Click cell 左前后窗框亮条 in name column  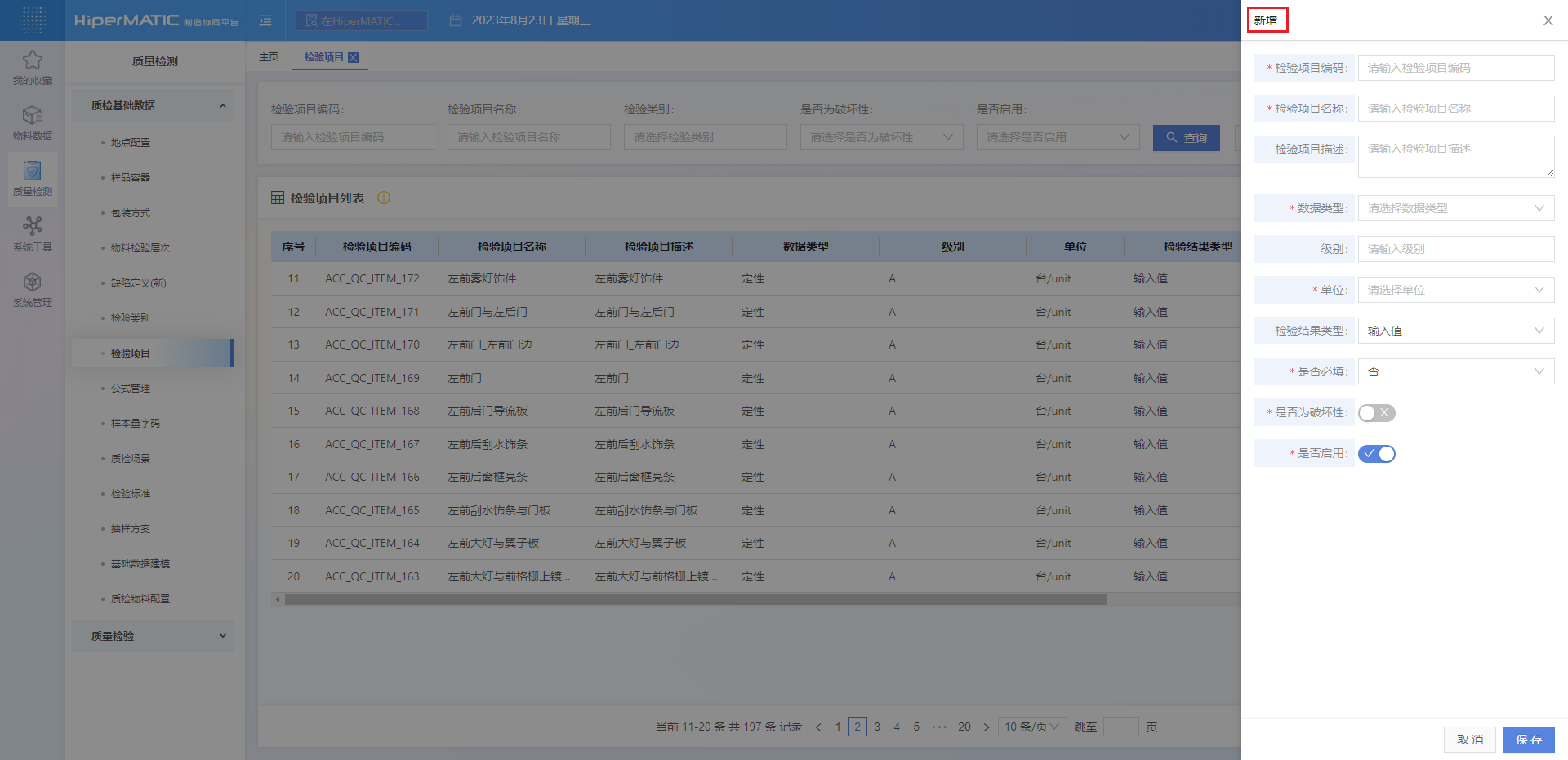488,477
